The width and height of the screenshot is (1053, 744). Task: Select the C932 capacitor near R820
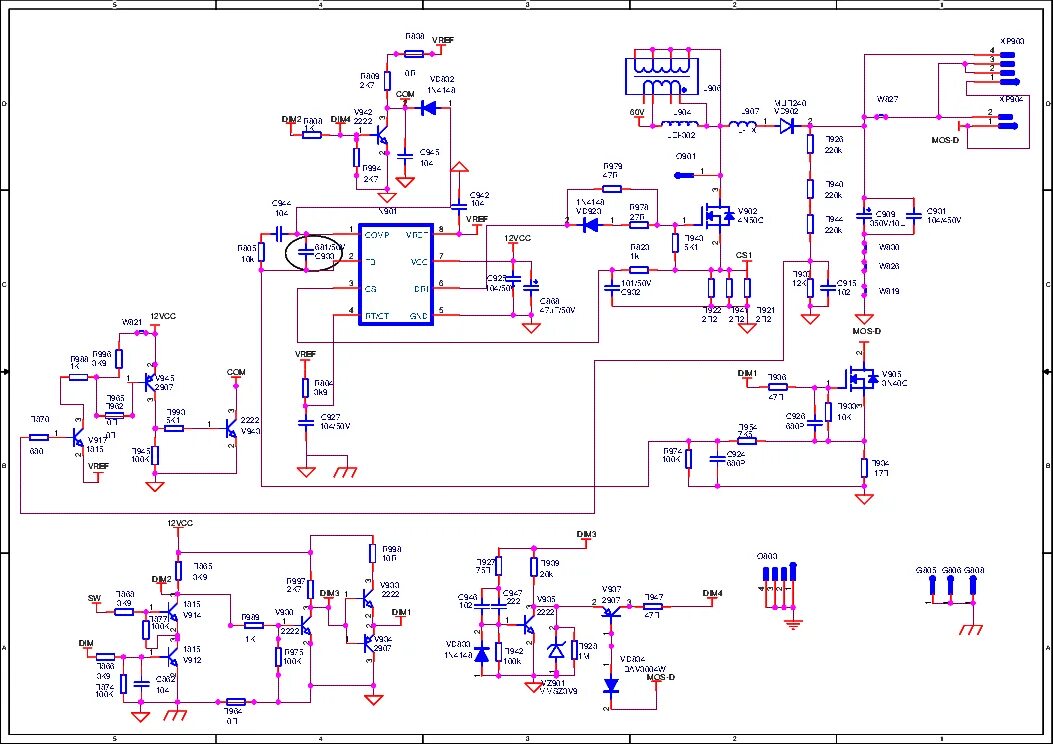pos(611,289)
